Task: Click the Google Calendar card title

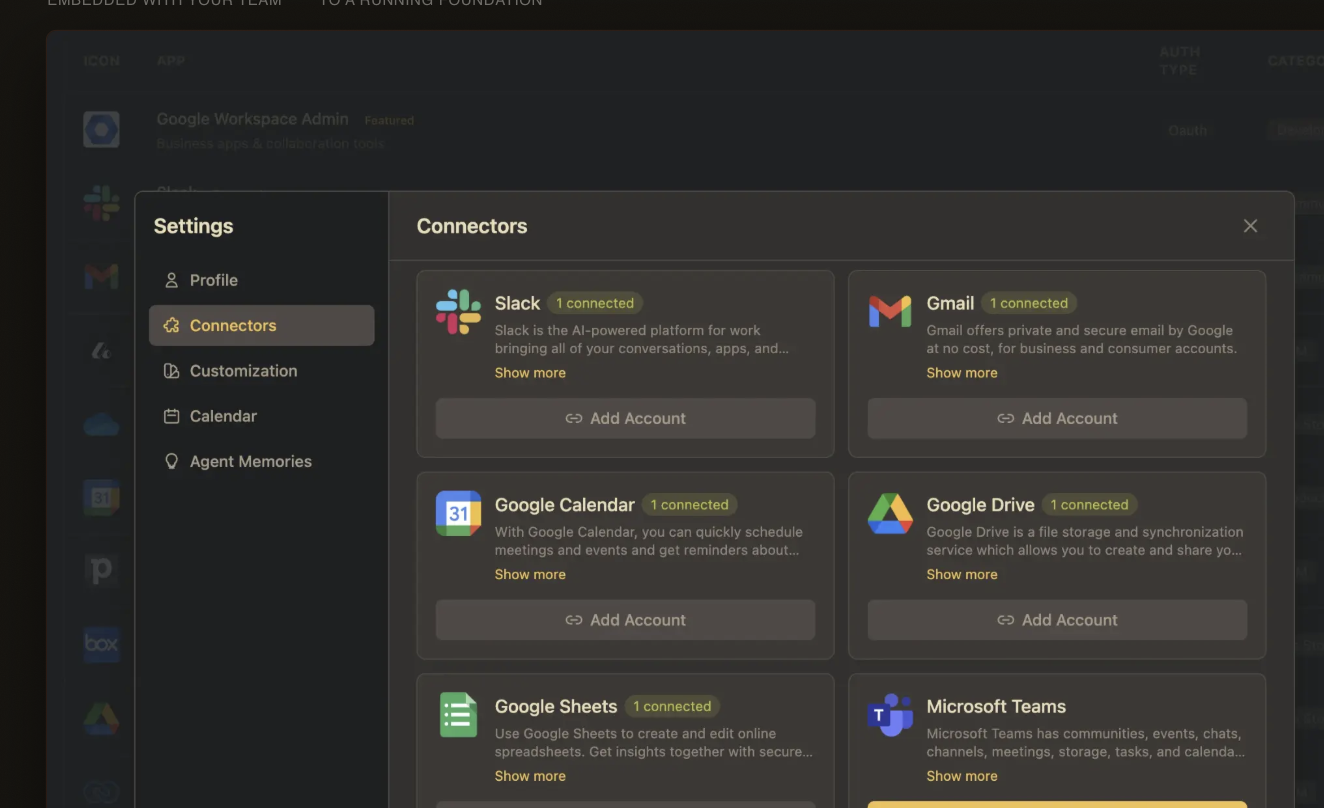Action: pyautogui.click(x=565, y=505)
